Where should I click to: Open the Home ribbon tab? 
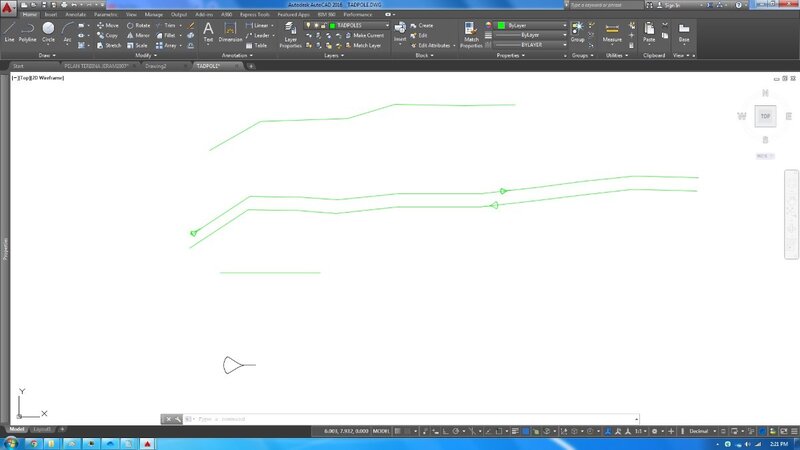[30, 14]
